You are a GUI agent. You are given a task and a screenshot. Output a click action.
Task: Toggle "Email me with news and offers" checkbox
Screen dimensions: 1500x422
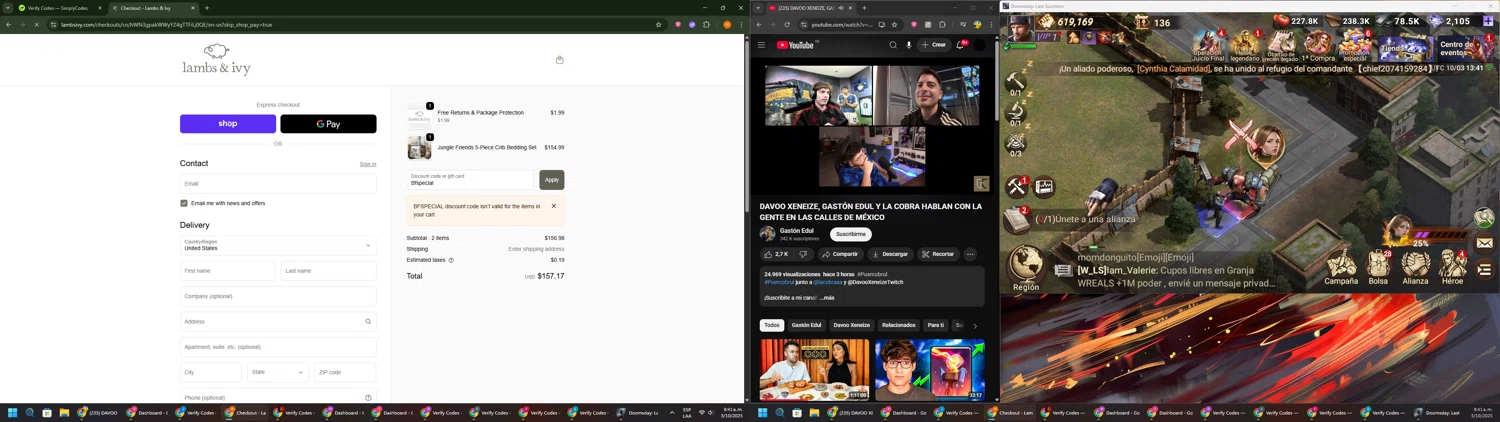[184, 203]
